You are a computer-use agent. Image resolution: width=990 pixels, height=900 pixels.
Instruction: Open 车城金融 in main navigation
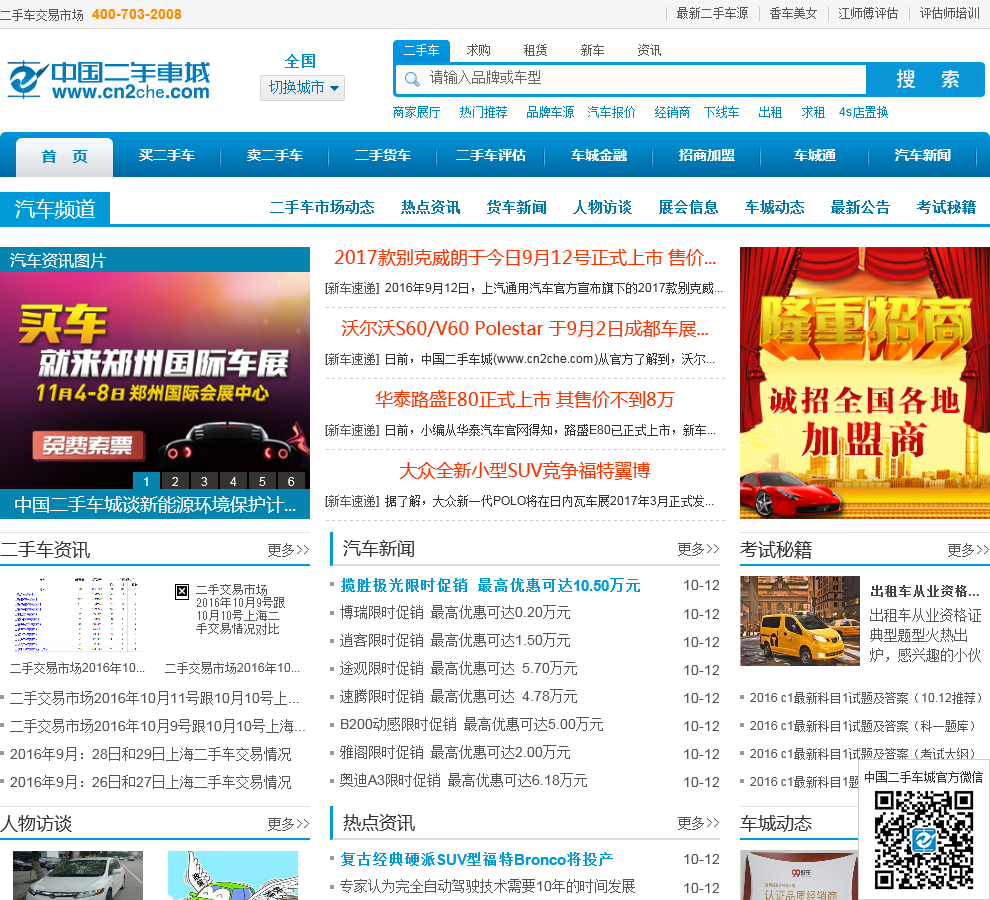599,155
